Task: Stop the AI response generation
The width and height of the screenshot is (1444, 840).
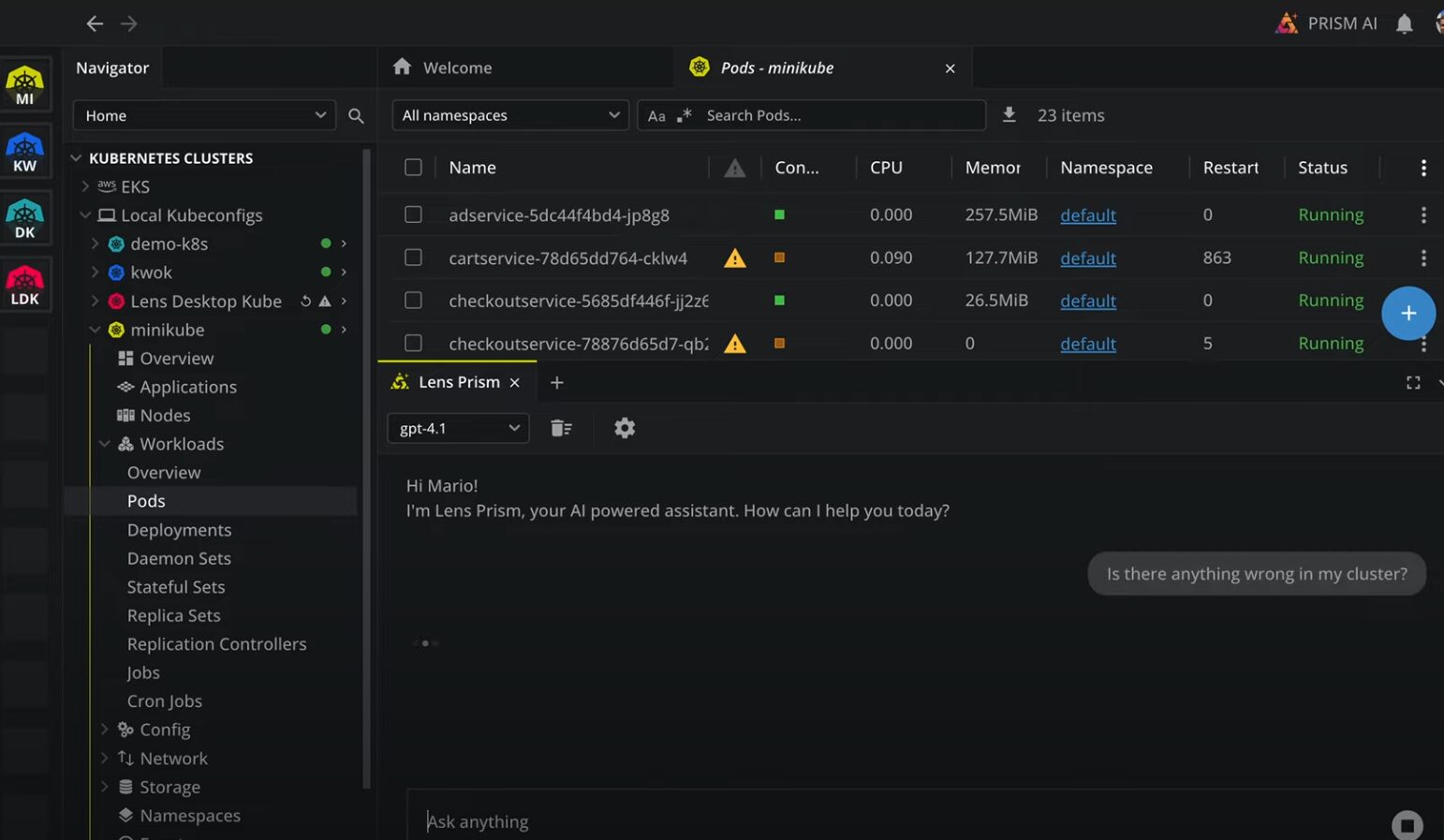Action: (x=1407, y=825)
